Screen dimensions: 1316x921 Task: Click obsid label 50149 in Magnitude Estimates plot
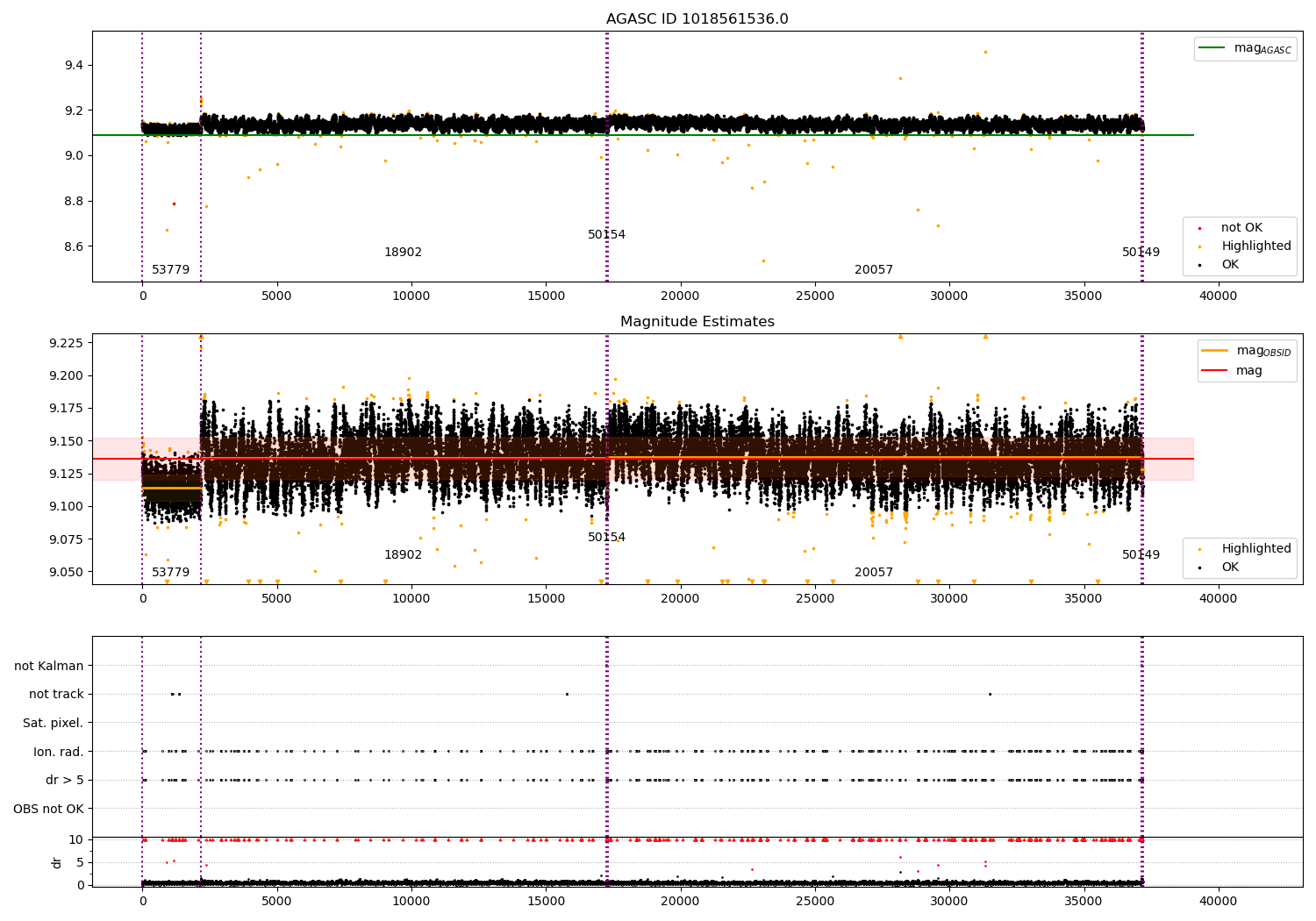coord(1141,555)
